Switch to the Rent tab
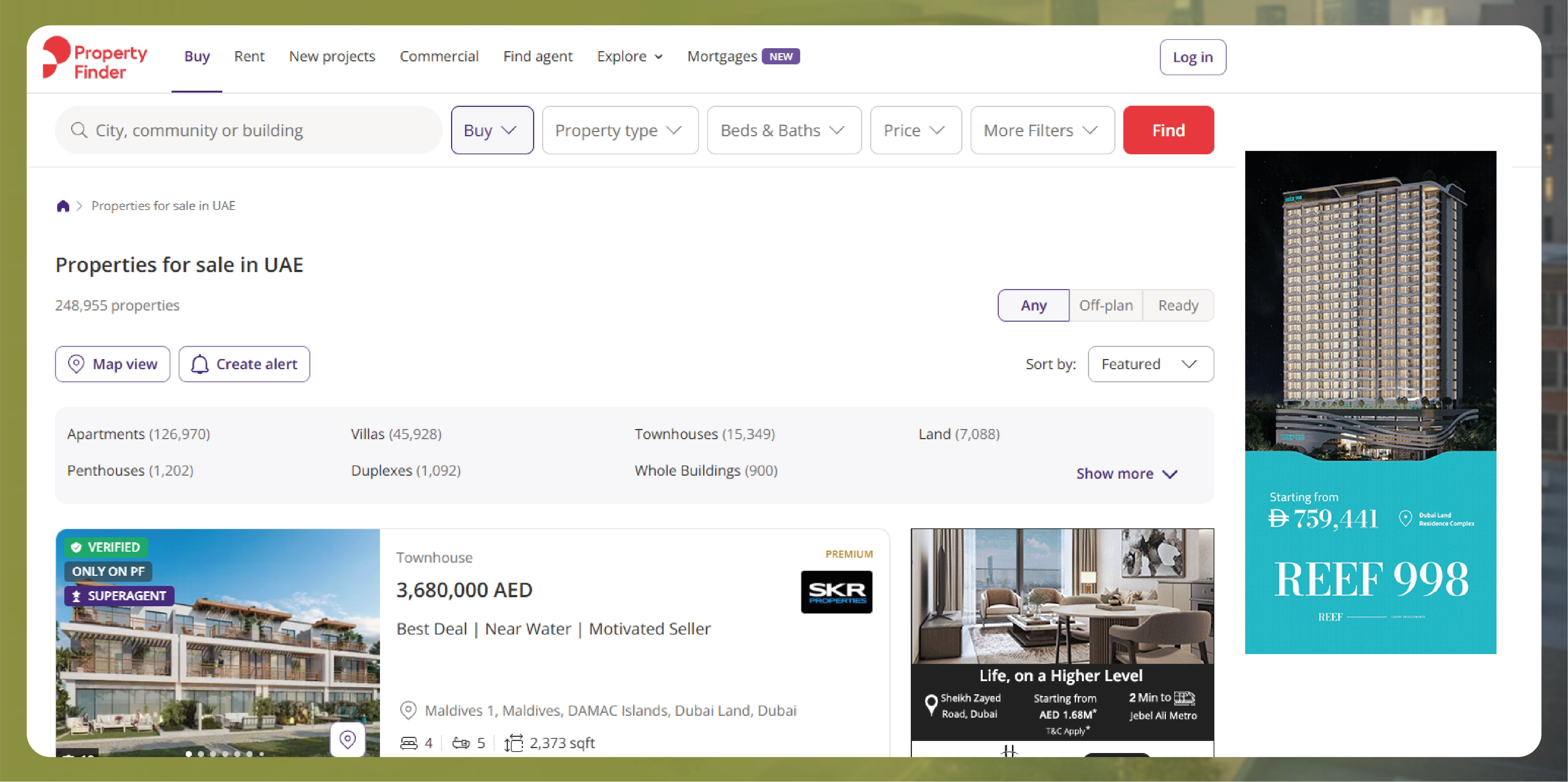This screenshot has width=1568, height=782. tap(249, 56)
